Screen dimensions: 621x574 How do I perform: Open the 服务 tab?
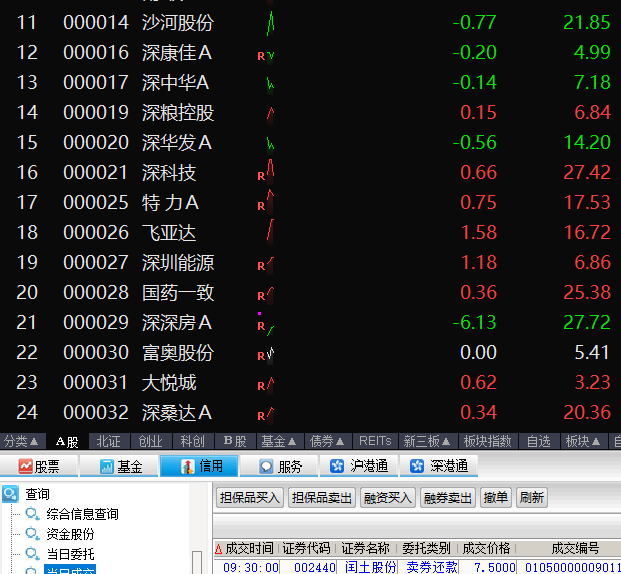click(279, 466)
